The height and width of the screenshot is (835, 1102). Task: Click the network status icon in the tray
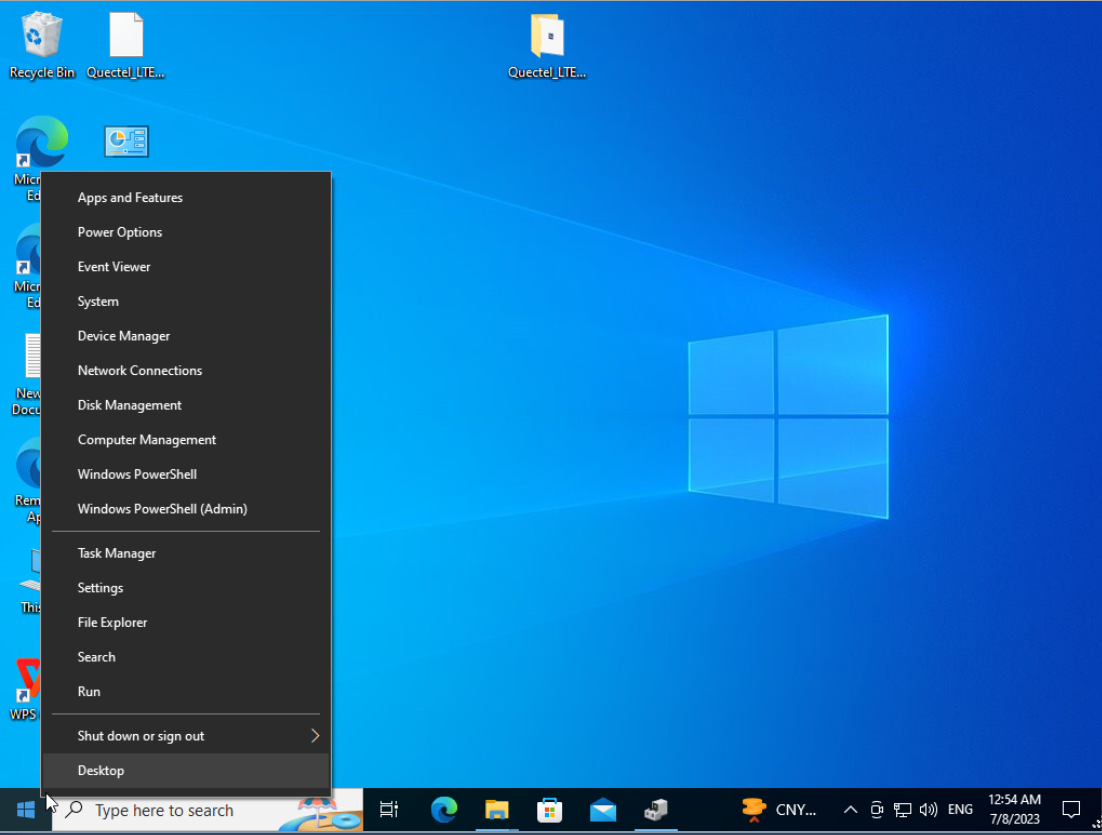coord(902,810)
